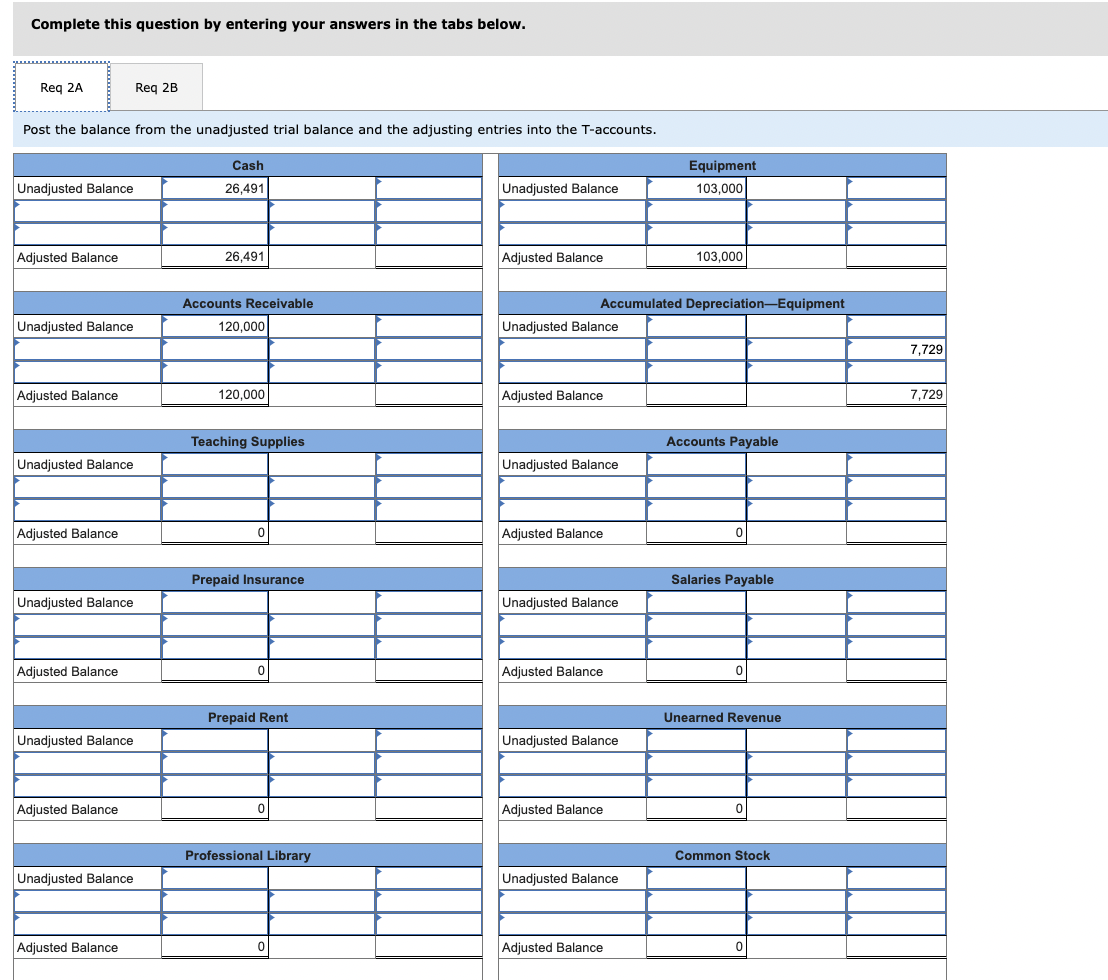Open second entry label dropdown under Accounts Receivable
The image size is (1108, 980).
pyautogui.click(x=88, y=372)
